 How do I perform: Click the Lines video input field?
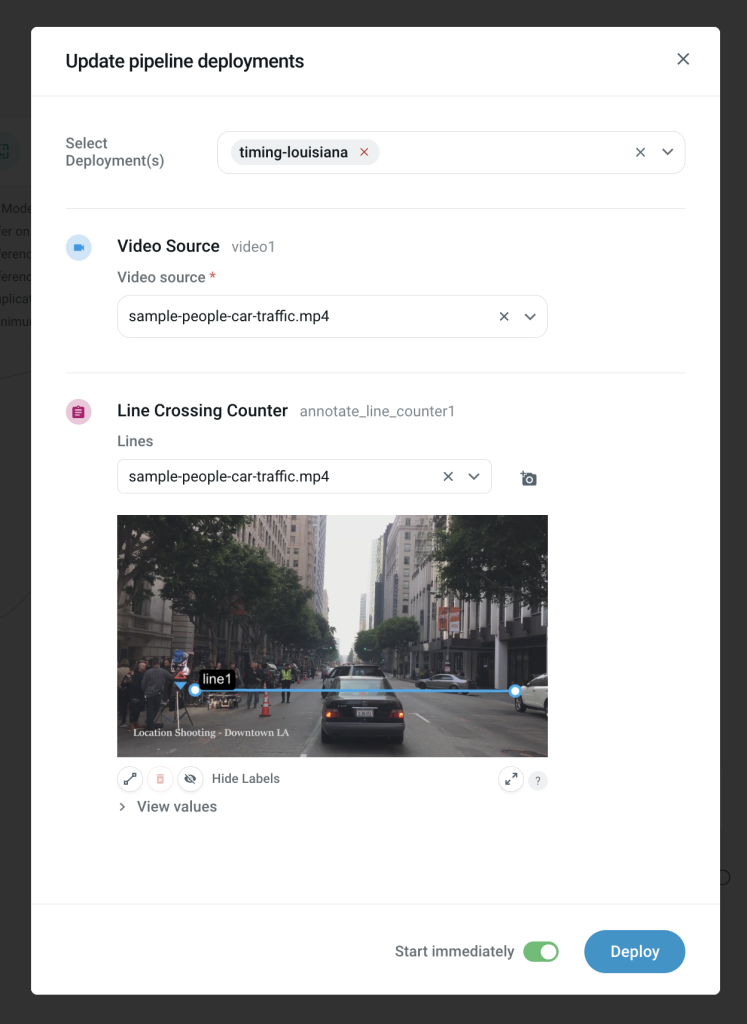coord(304,477)
